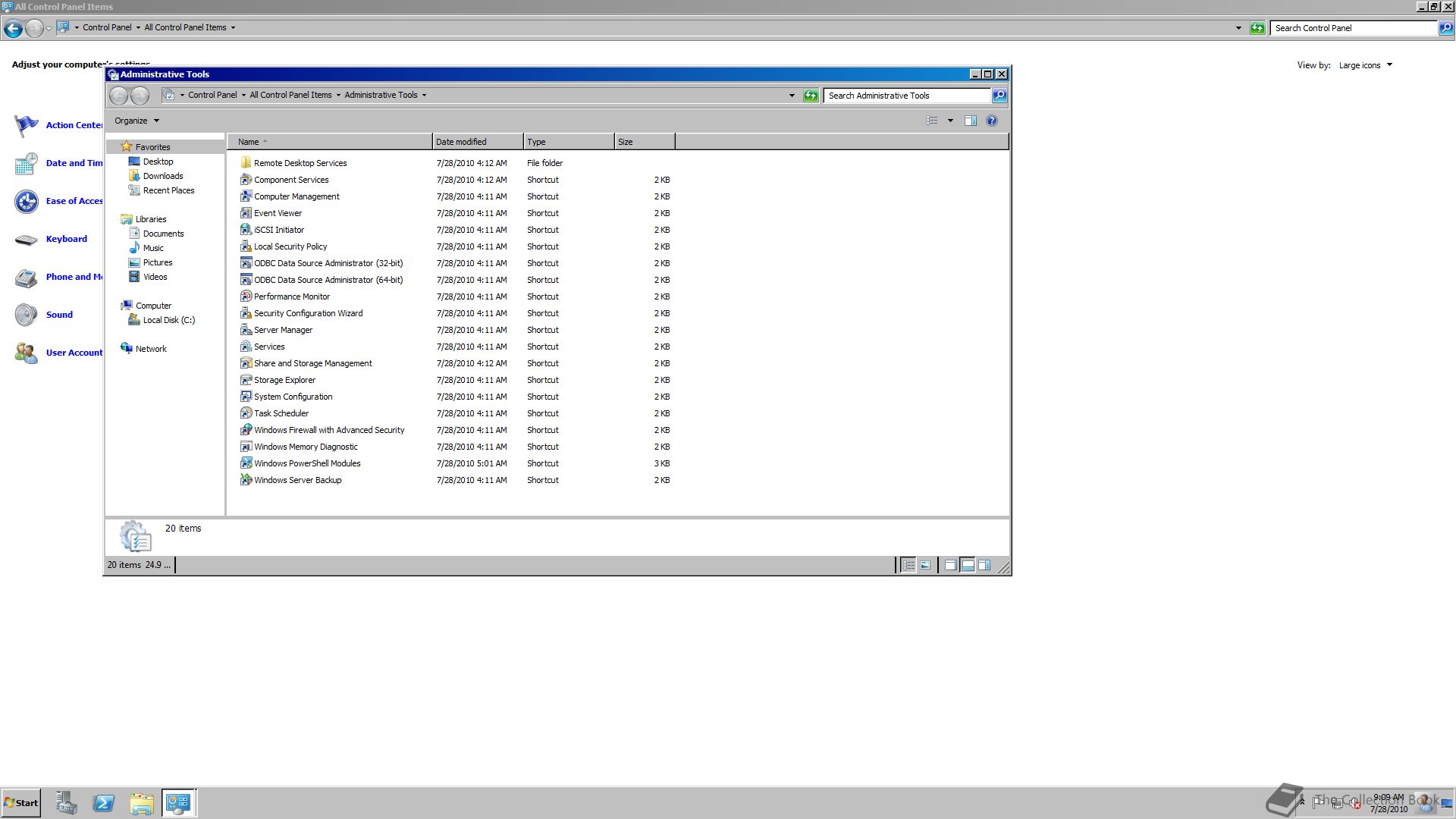
Task: Sort by Name column header
Action: coord(330,142)
